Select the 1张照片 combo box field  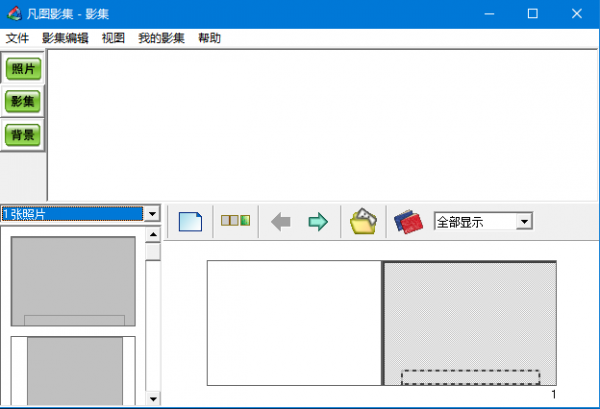coord(73,213)
